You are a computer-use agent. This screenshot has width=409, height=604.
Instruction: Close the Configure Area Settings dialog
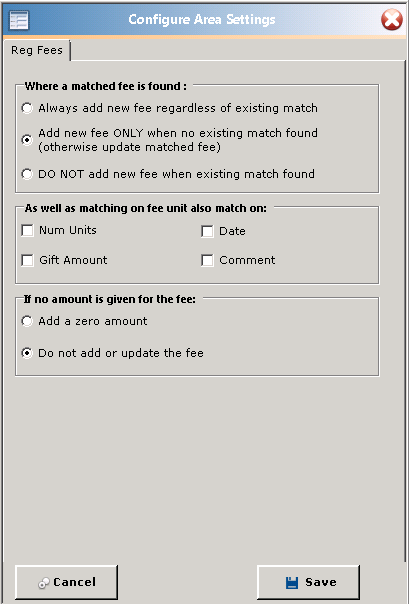pos(392,20)
